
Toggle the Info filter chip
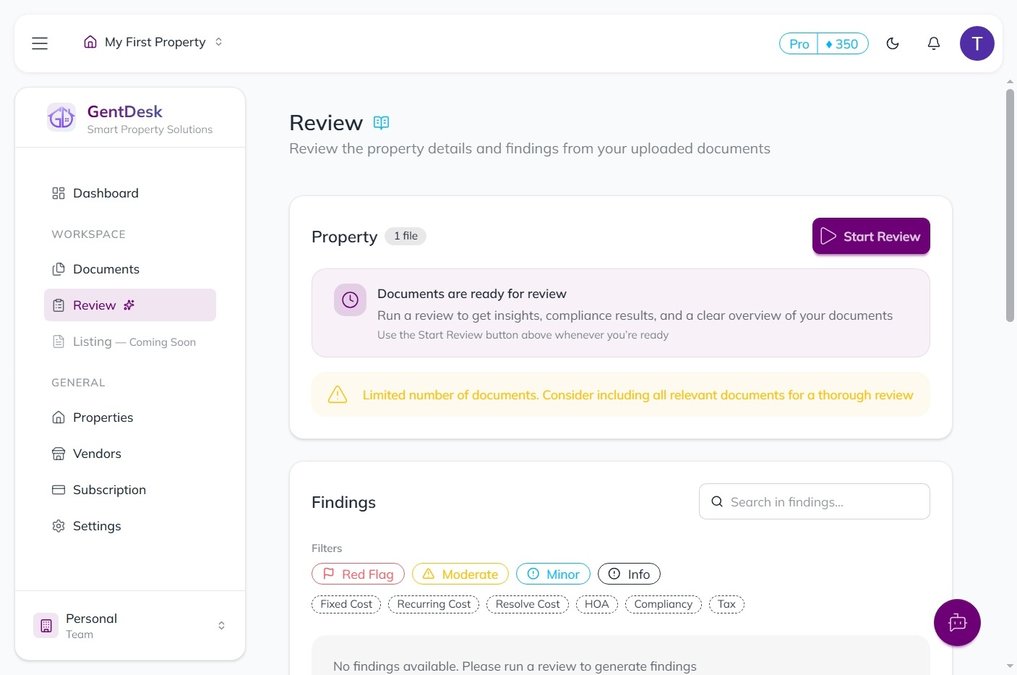point(629,573)
